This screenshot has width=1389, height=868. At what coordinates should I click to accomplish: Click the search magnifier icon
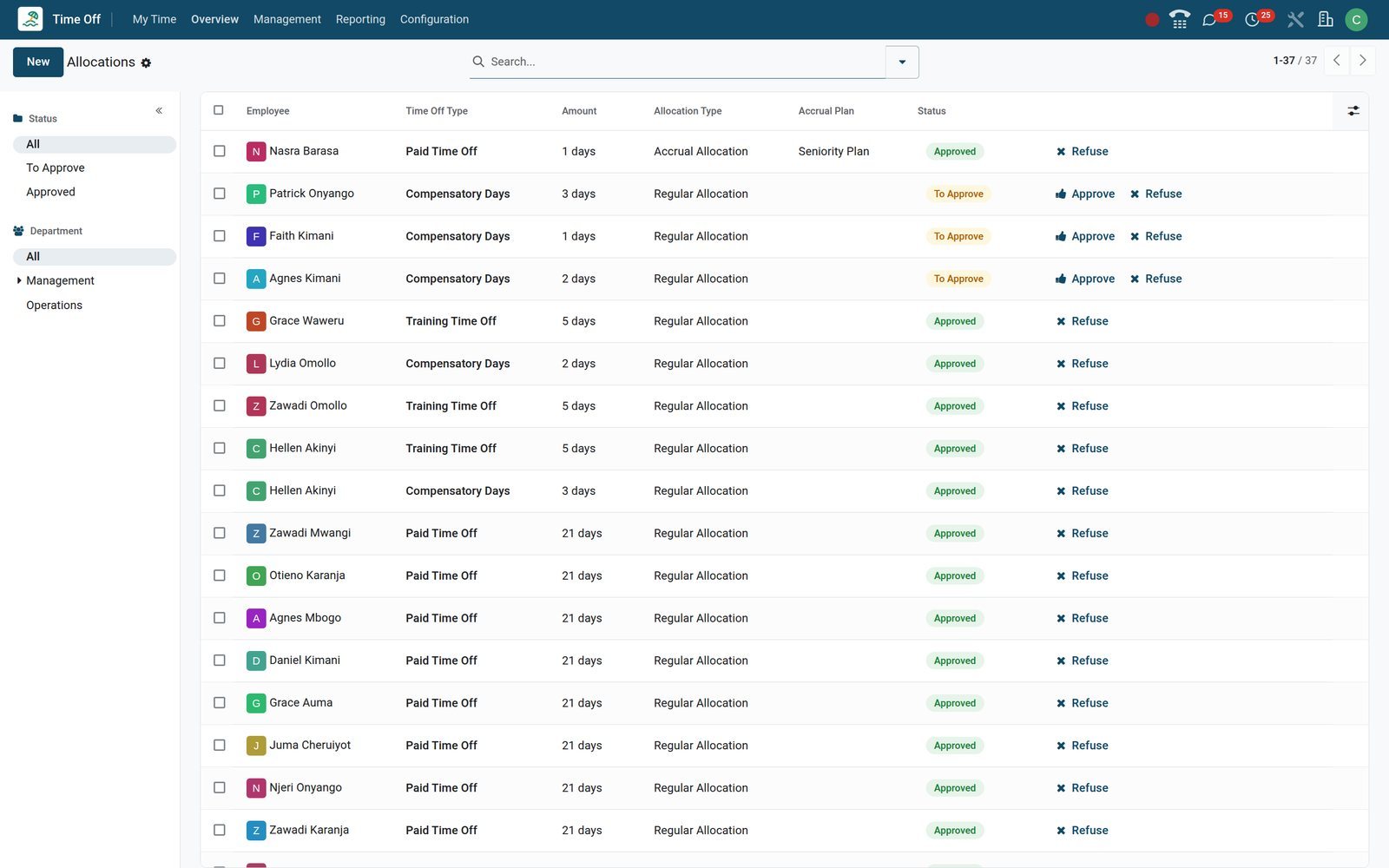click(478, 62)
